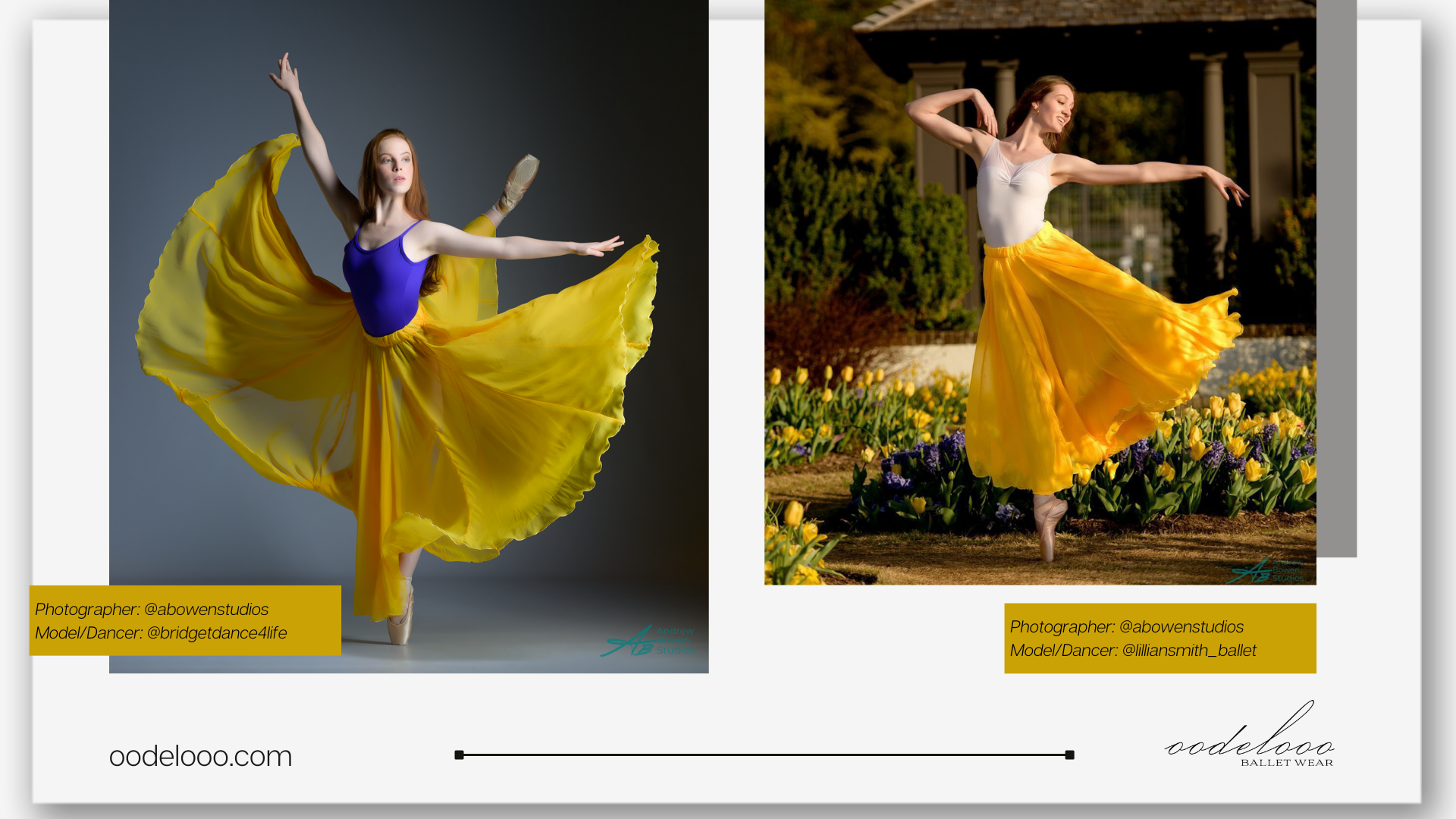Click the oodelooo Ballet Wear logo

pyautogui.click(x=1250, y=734)
